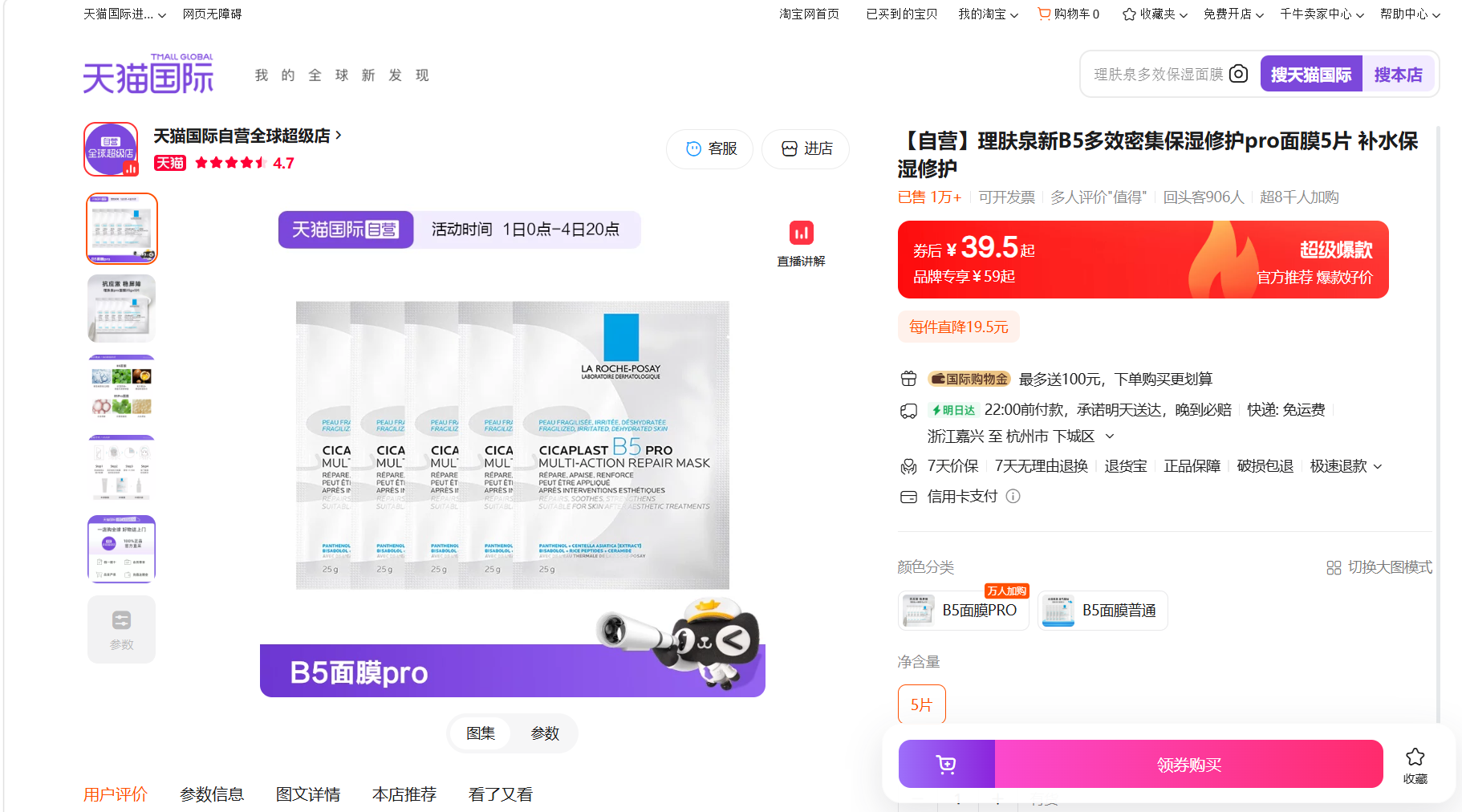Open the 参数信息 tab
Image resolution: width=1462 pixels, height=812 pixels.
[x=212, y=794]
